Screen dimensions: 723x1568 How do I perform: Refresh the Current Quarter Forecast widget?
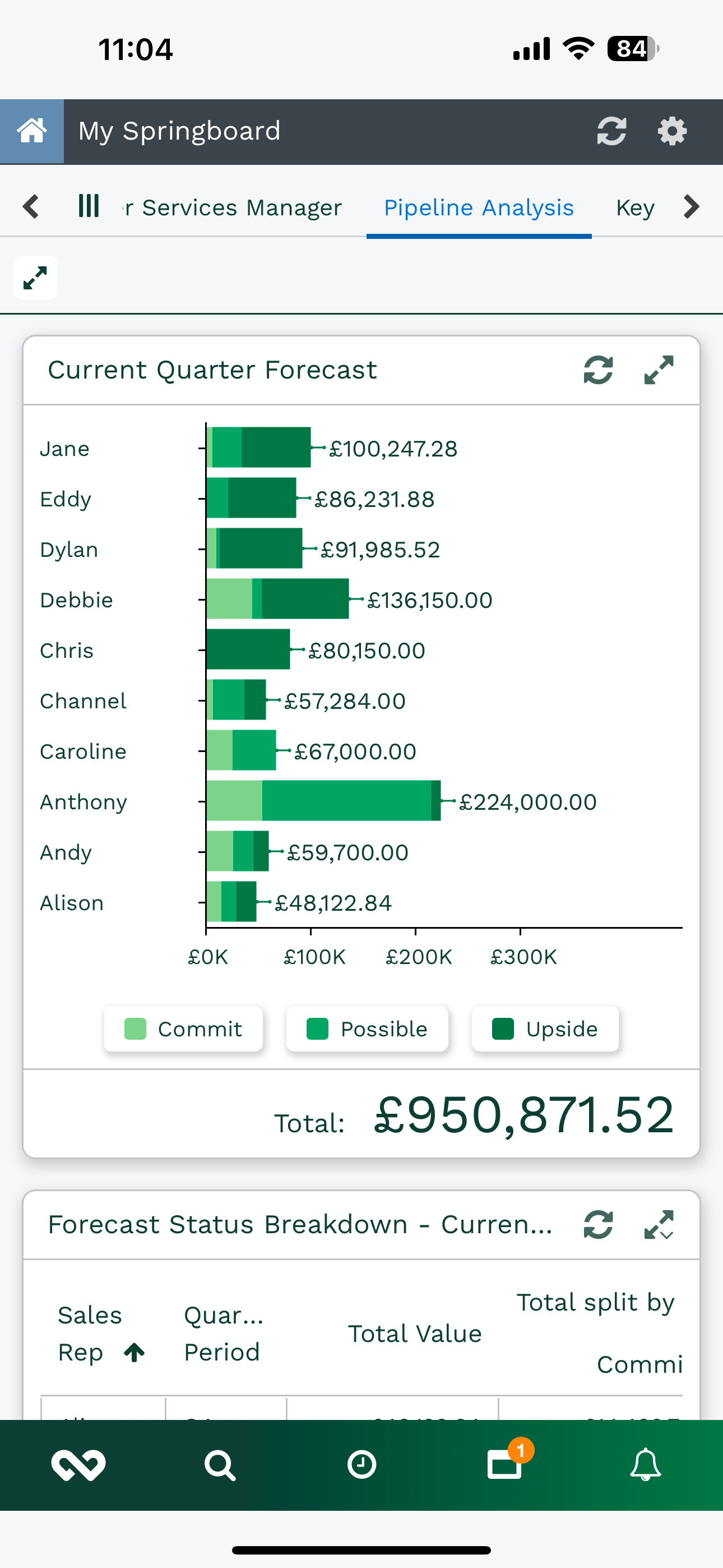tap(598, 370)
